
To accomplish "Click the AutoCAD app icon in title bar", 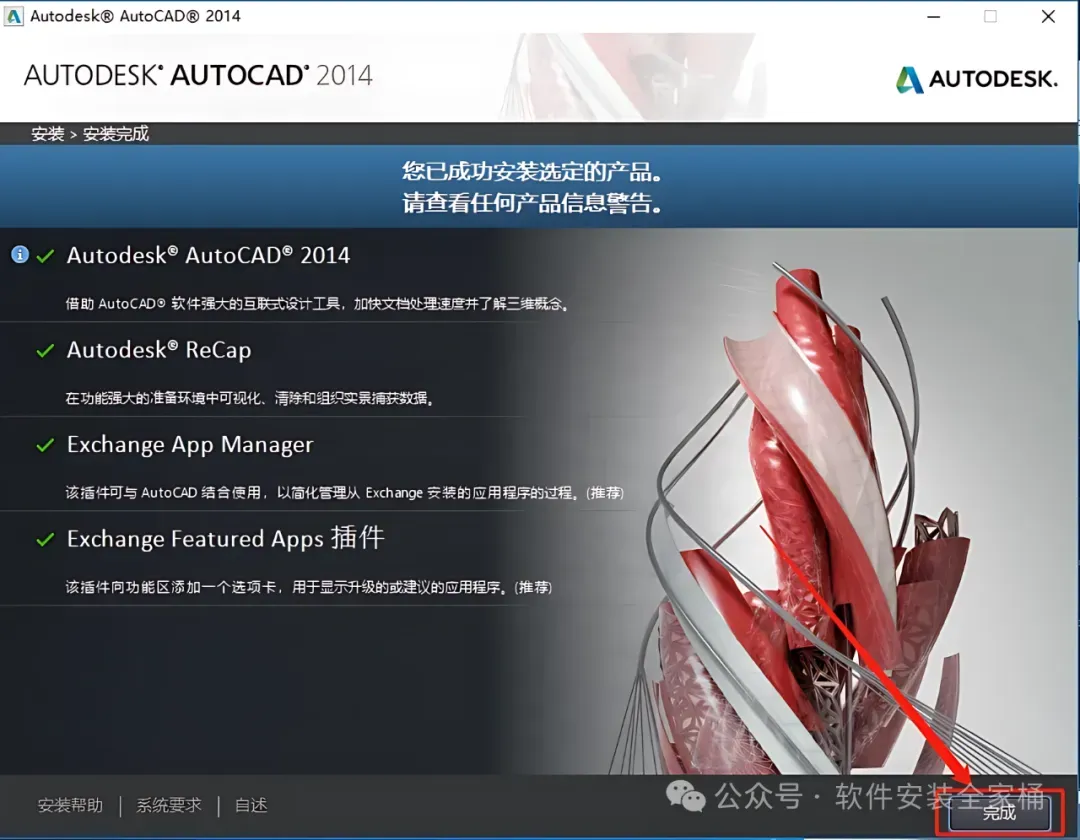I will 14,15.
